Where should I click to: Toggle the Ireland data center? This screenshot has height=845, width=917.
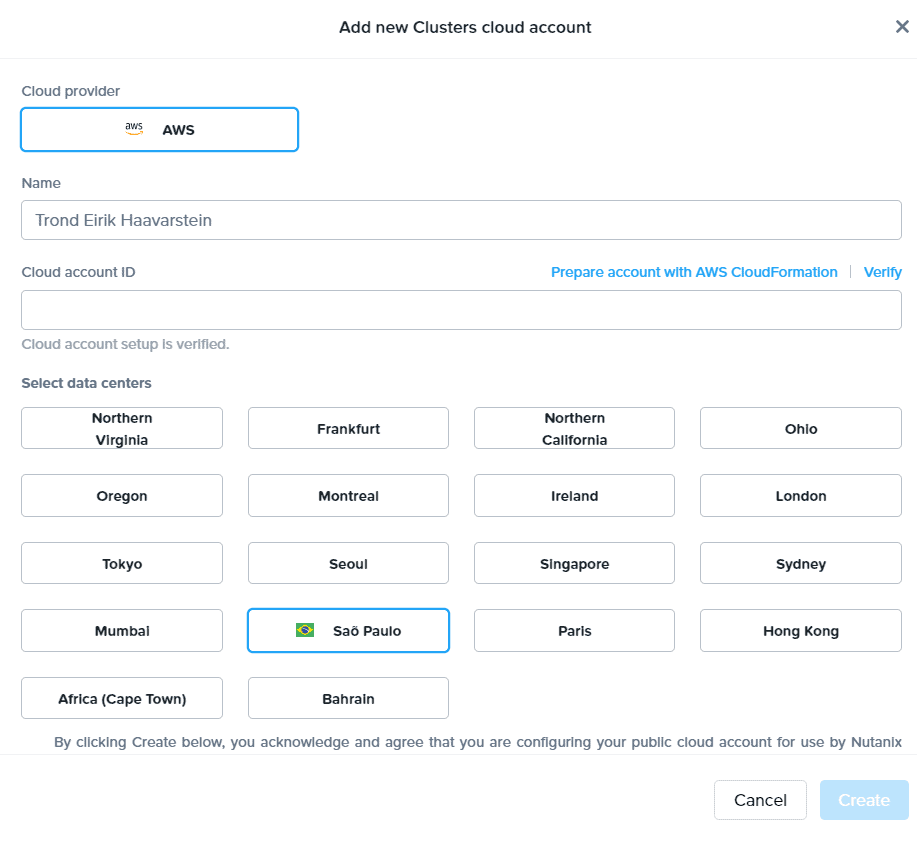coord(574,495)
